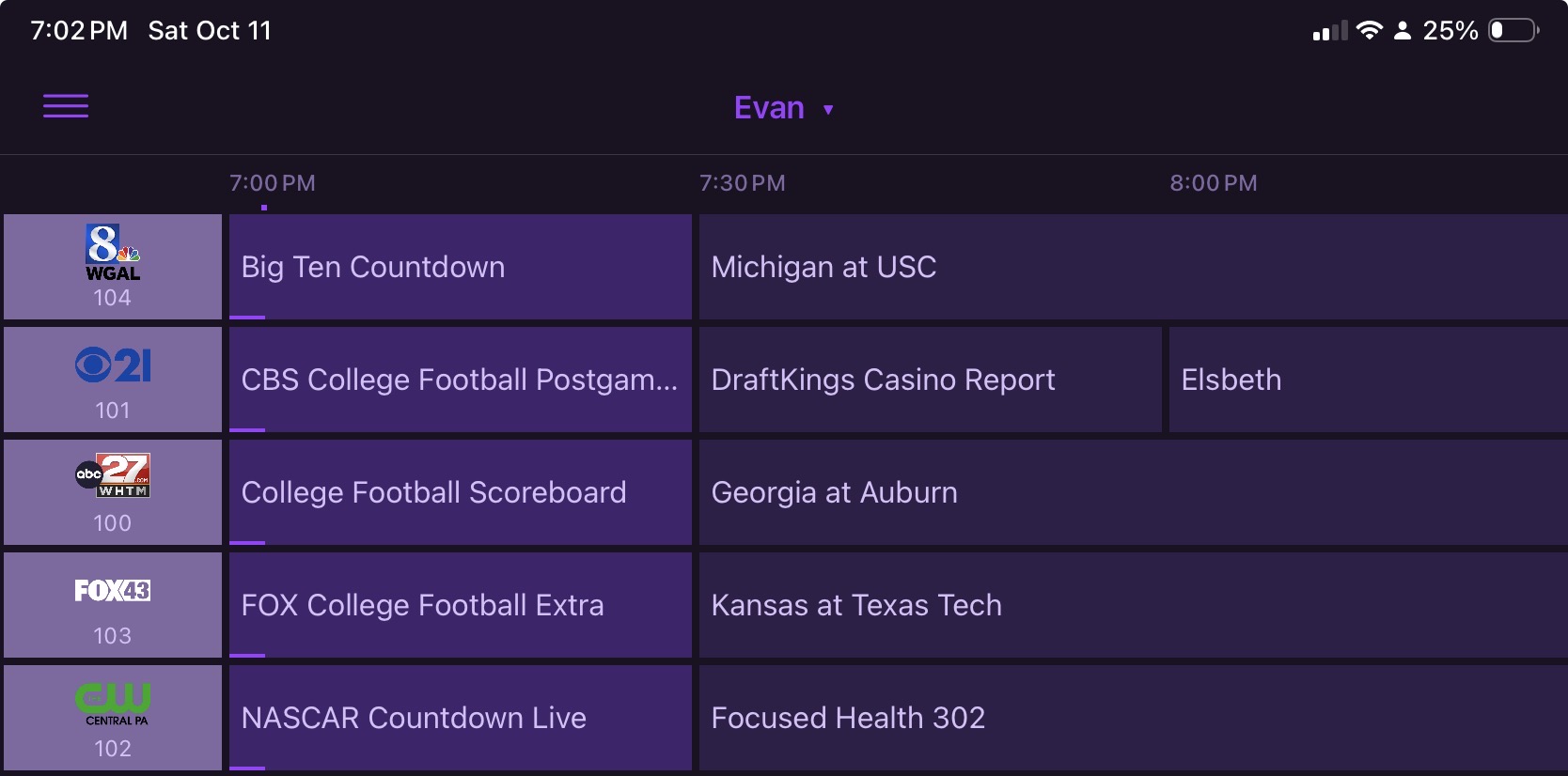Image resolution: width=1568 pixels, height=776 pixels.
Task: Open Big Ten Countdown program
Action: [461, 267]
